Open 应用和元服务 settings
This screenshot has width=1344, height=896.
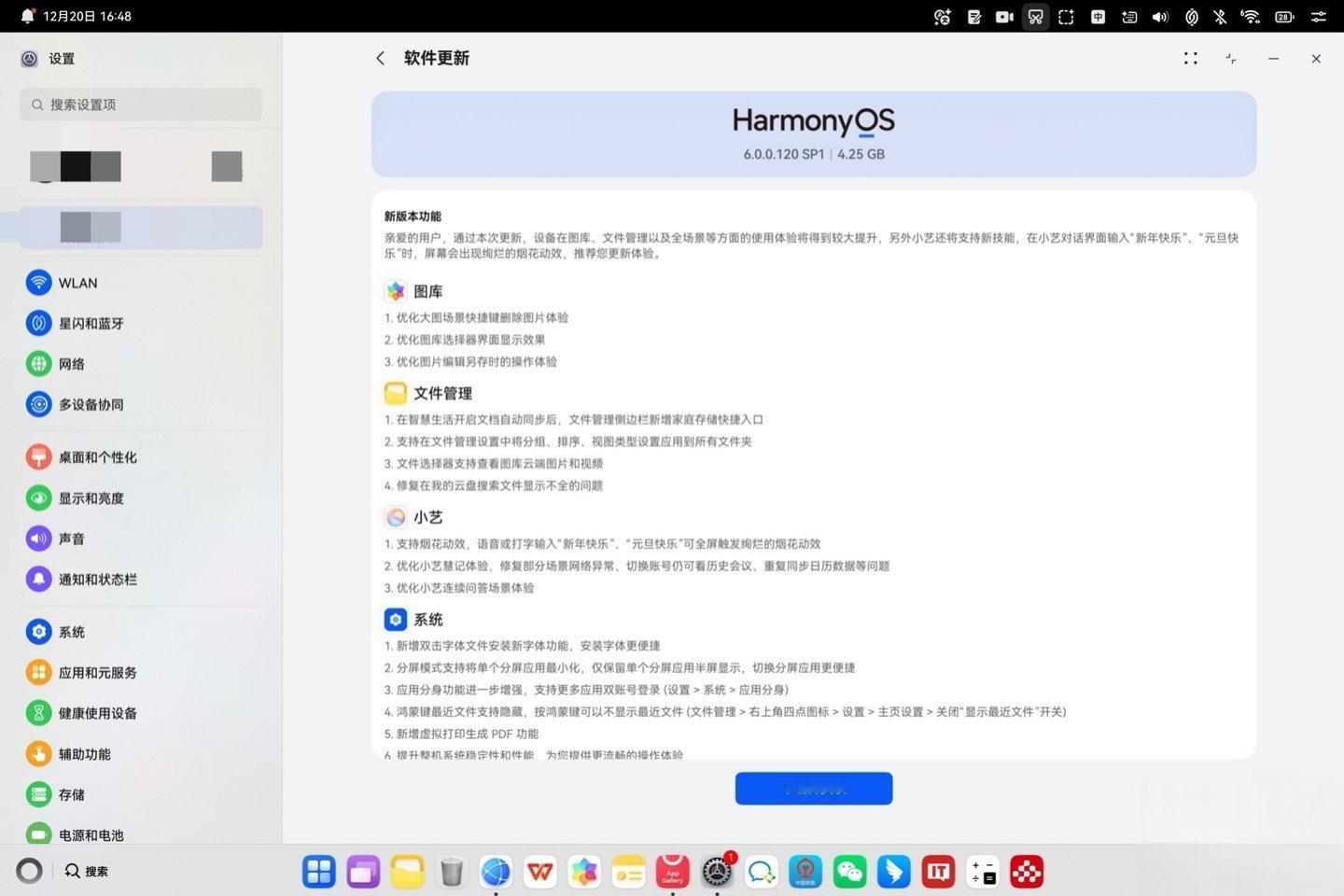point(140,673)
